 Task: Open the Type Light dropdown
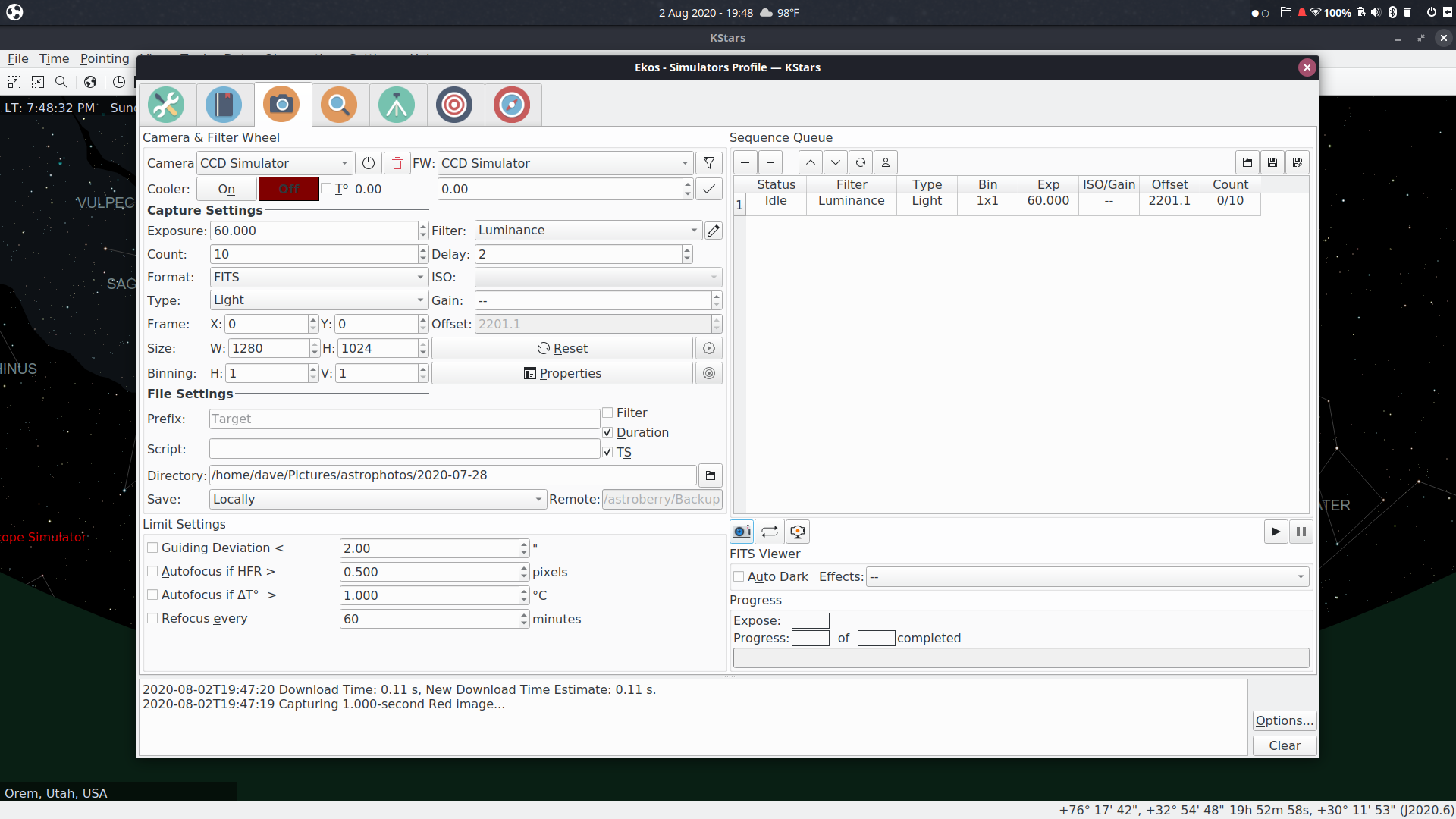319,300
